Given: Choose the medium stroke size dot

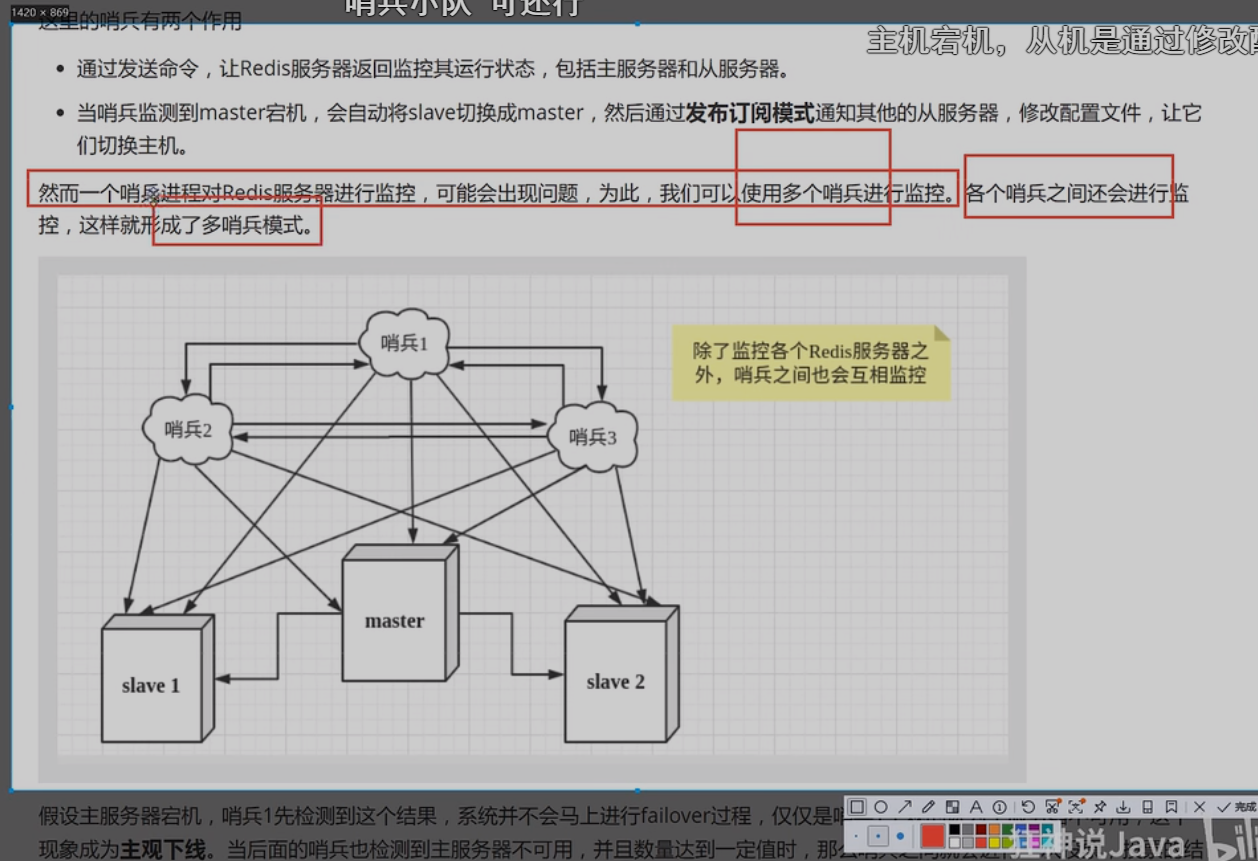Looking at the screenshot, I should click(878, 836).
